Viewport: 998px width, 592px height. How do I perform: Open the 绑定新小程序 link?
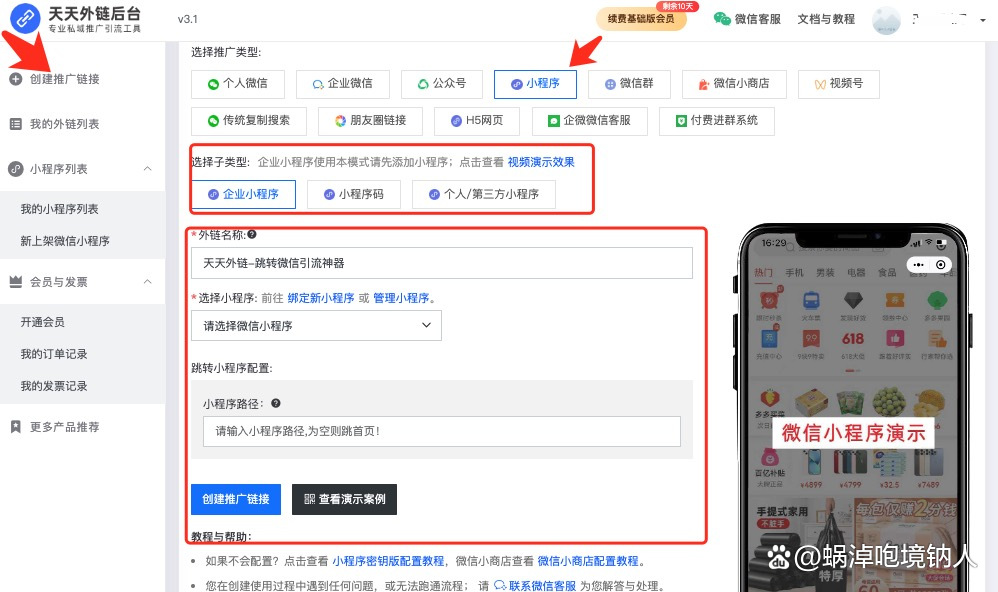[321, 298]
